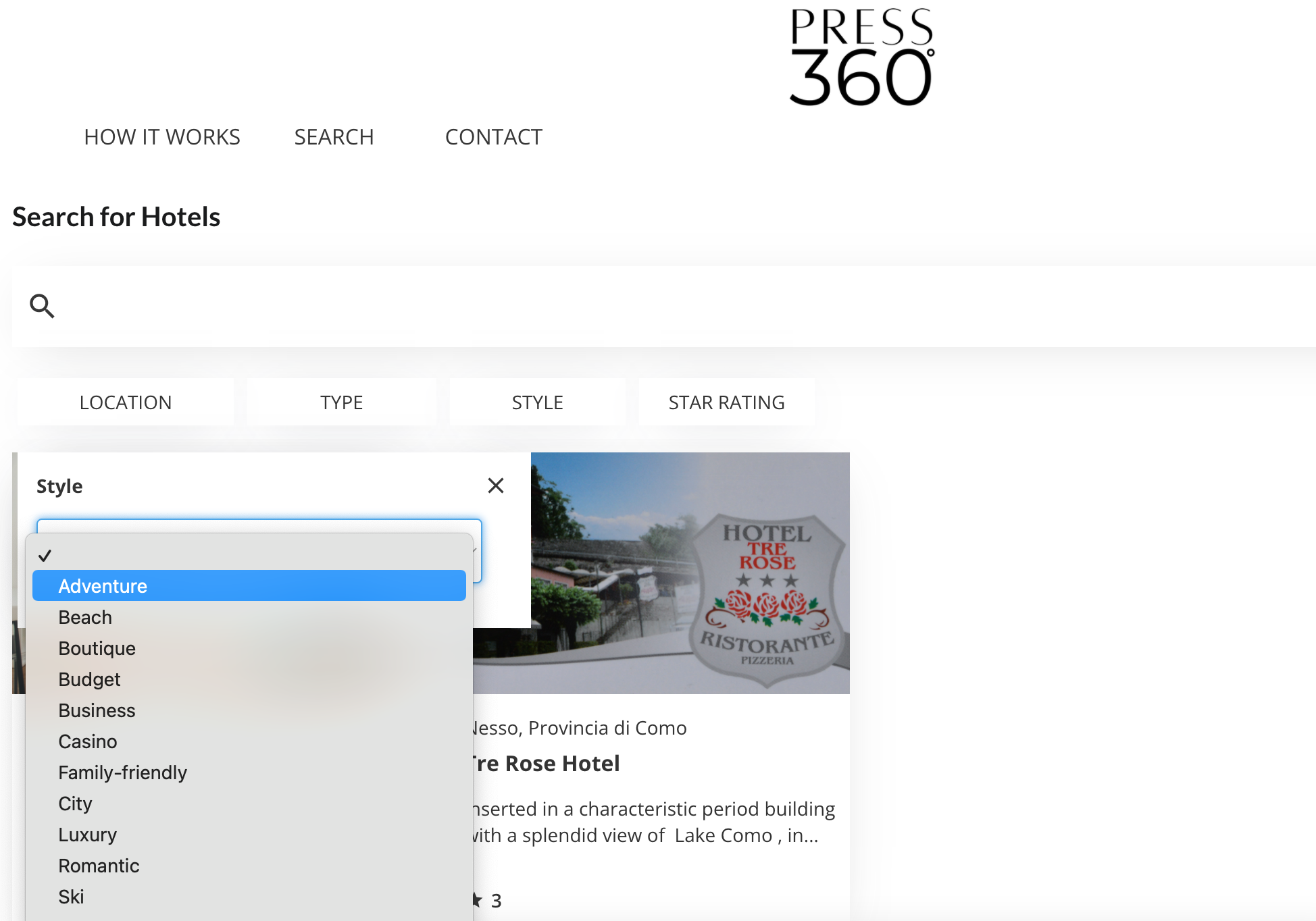Click the 3 star rating on hotel card
This screenshot has height=921, width=1316.
(x=488, y=900)
